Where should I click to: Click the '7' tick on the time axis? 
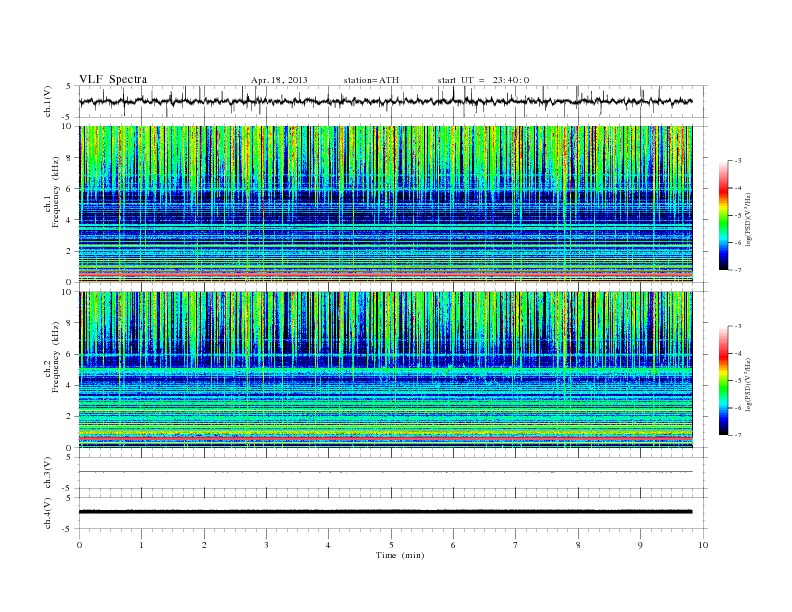coord(516,545)
